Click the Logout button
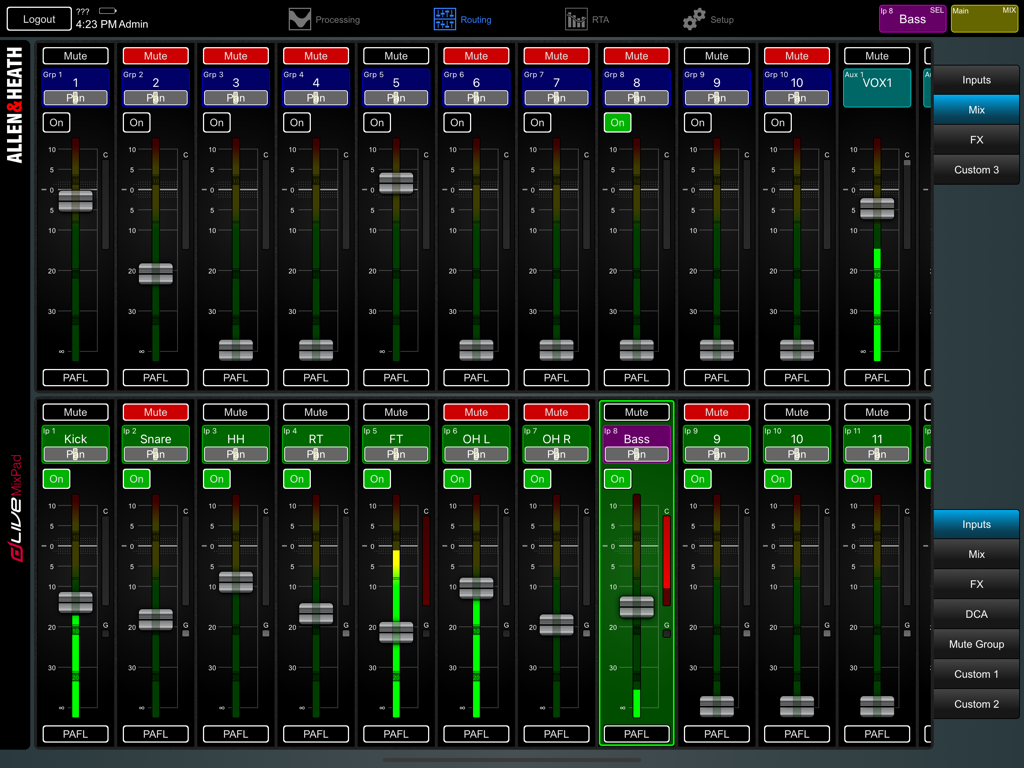 pyautogui.click(x=38, y=17)
